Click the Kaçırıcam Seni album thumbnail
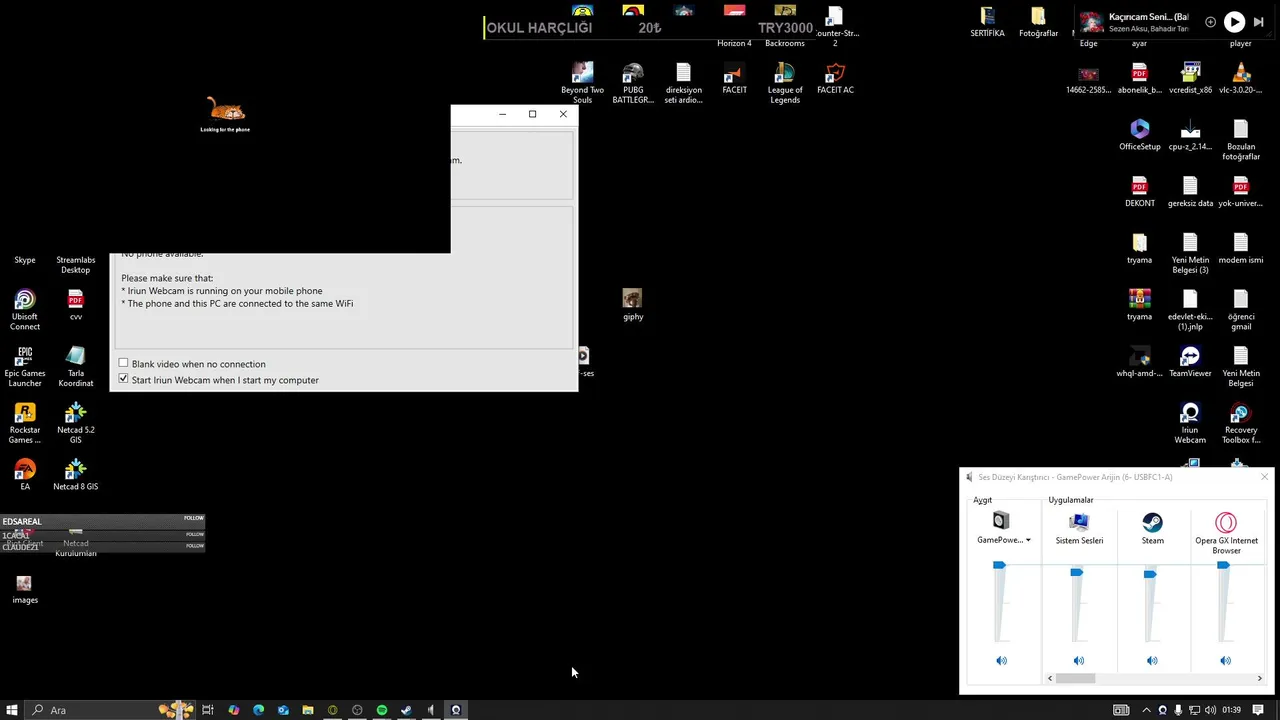This screenshot has height=720, width=1280. click(1092, 22)
